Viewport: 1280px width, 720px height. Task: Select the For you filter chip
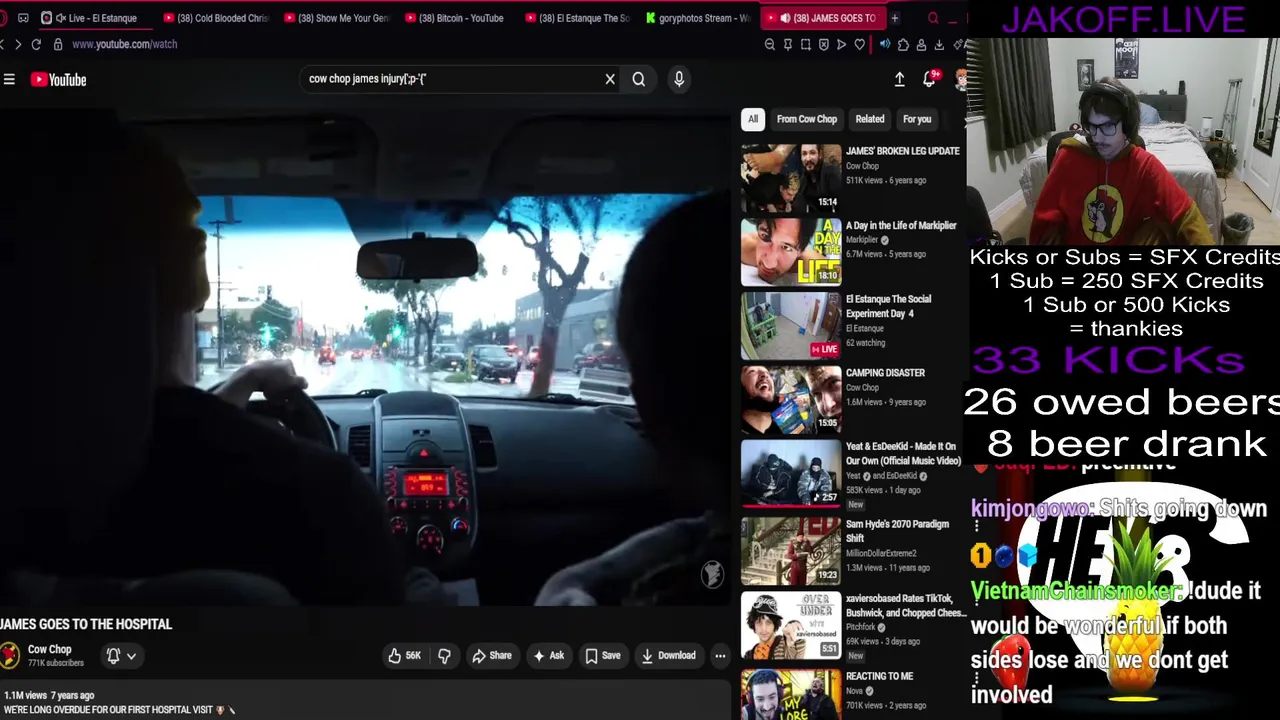pos(917,119)
